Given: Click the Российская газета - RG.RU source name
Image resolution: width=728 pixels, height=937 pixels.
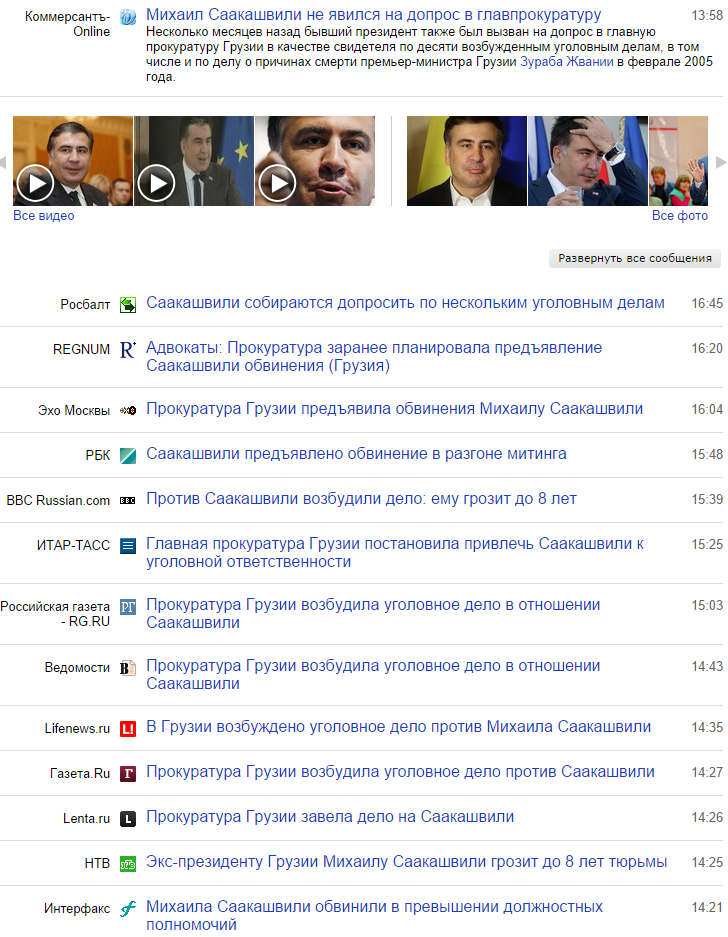Looking at the screenshot, I should (x=55, y=614).
